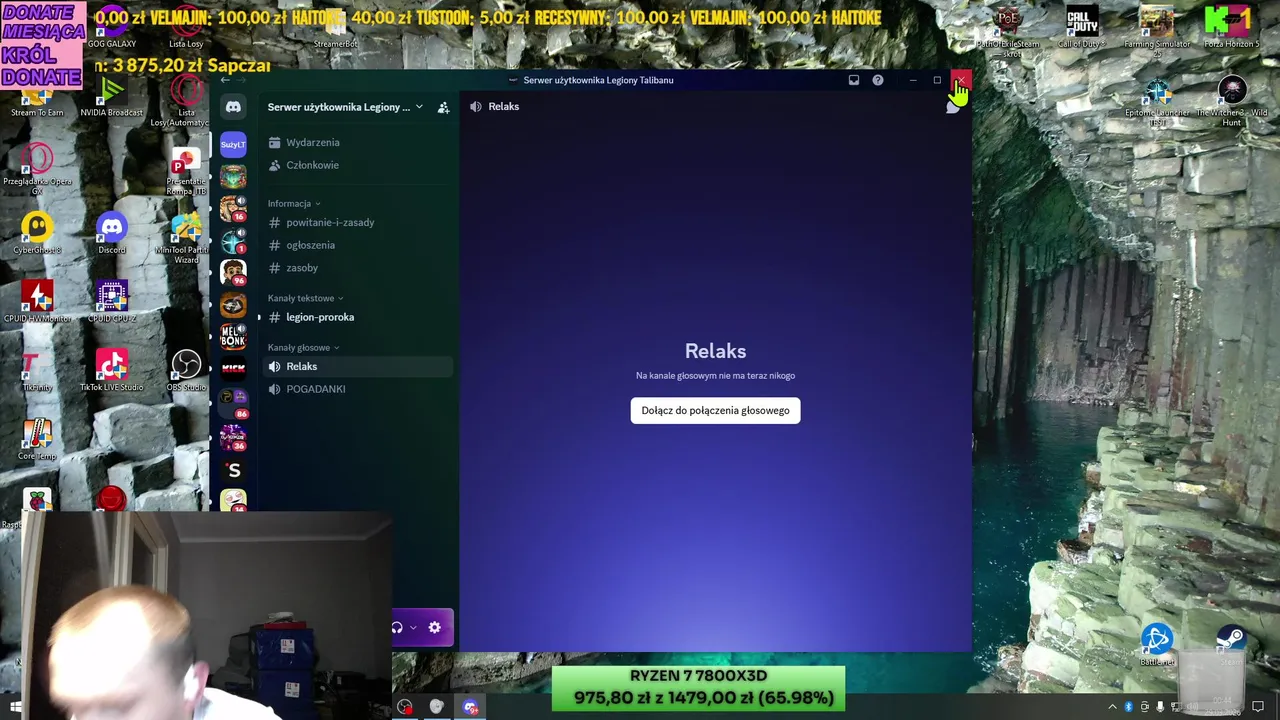The width and height of the screenshot is (1280, 720).
Task: Open the server icon with letter S
Action: [233, 470]
